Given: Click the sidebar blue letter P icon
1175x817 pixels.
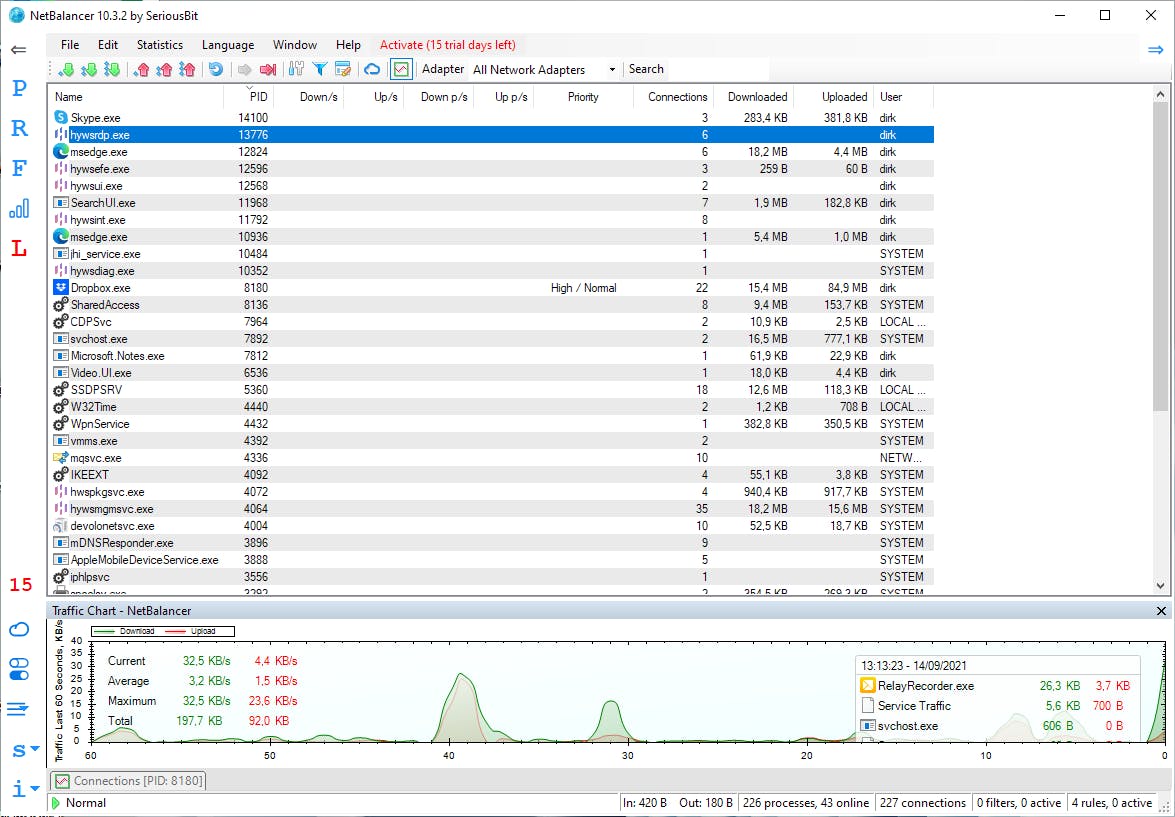Looking at the screenshot, I should [19, 88].
